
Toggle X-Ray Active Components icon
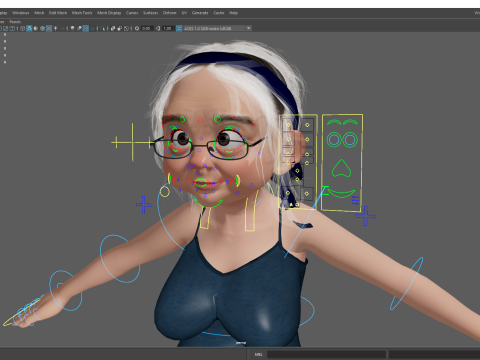pos(120,28)
